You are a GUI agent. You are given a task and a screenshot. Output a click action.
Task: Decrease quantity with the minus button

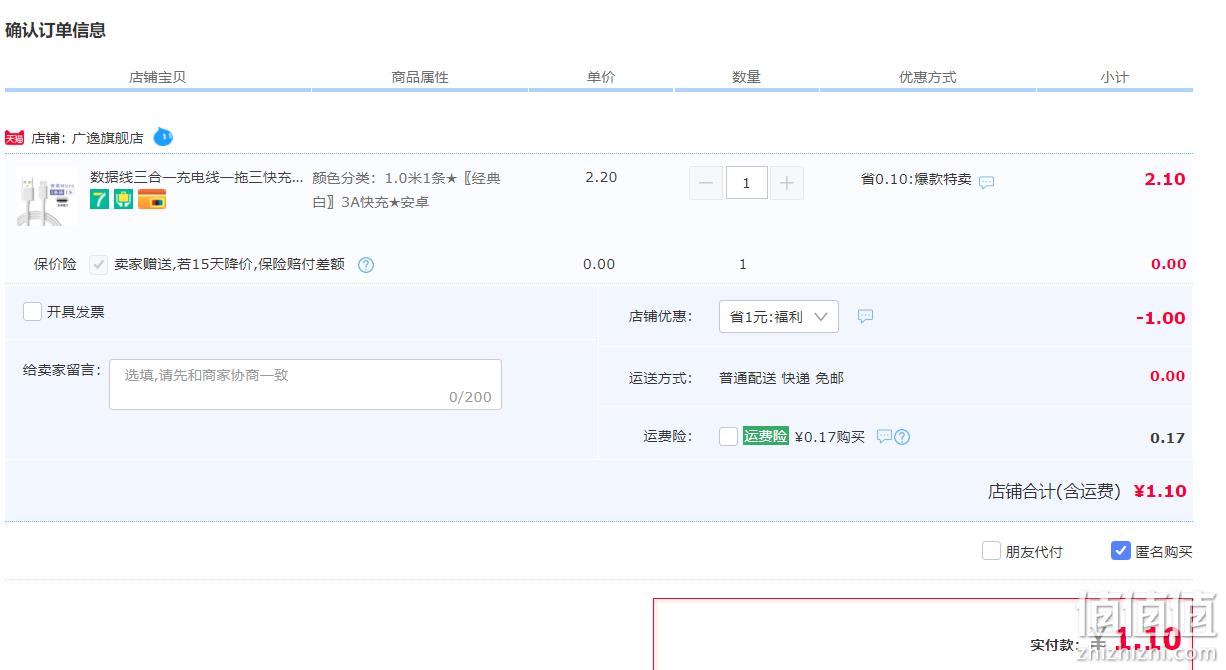706,183
